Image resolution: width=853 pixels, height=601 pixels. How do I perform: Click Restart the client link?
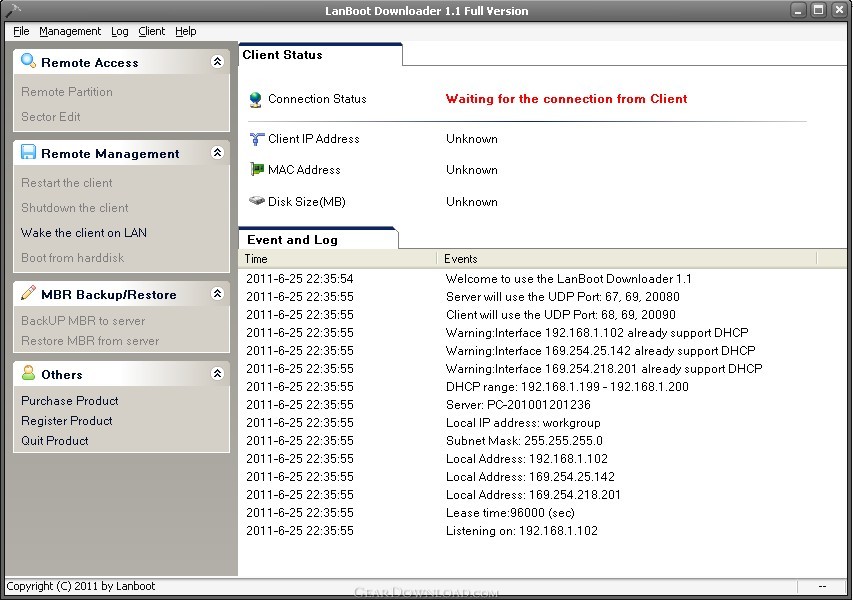67,183
